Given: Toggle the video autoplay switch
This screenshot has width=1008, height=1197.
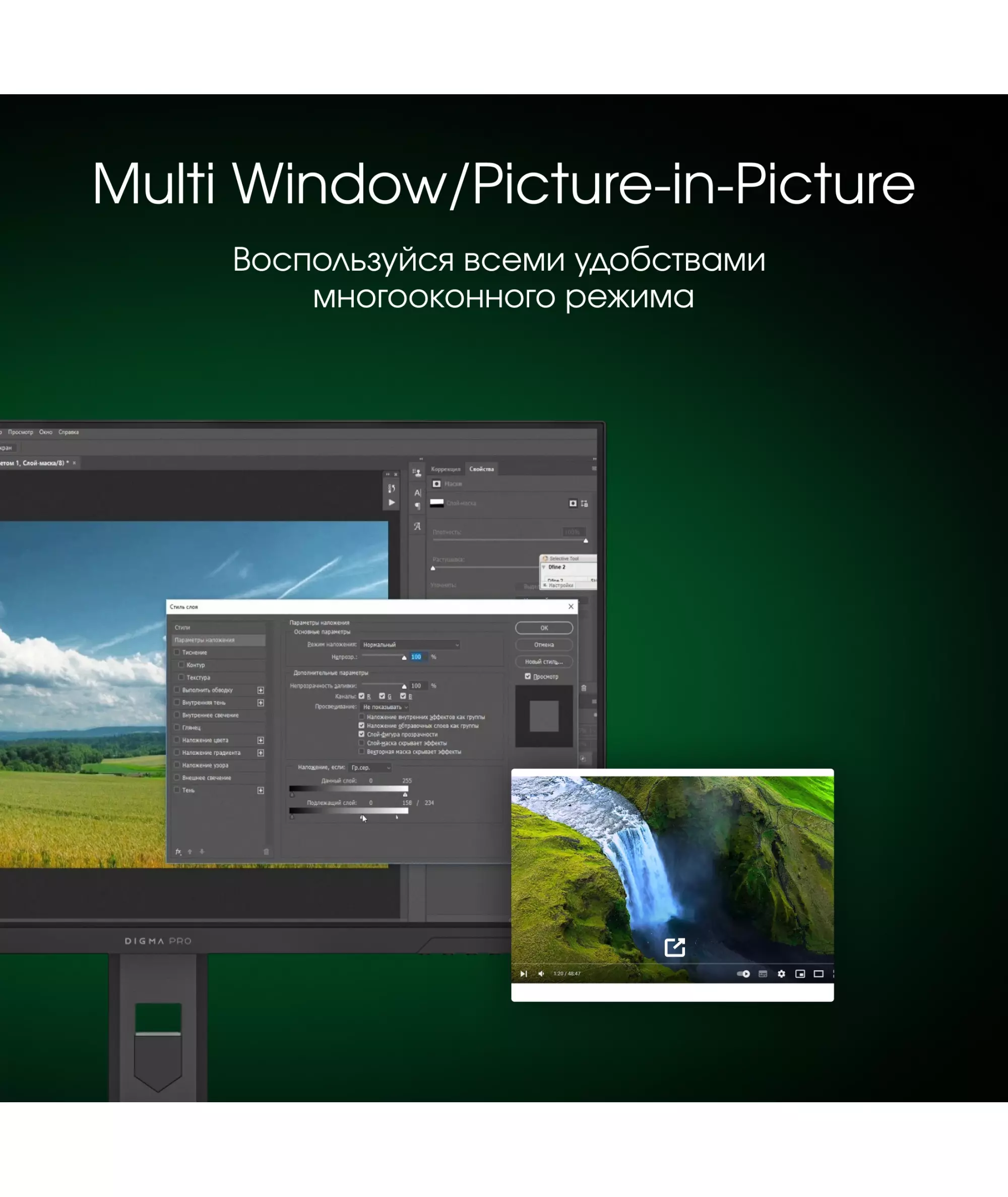Looking at the screenshot, I should pyautogui.click(x=743, y=974).
